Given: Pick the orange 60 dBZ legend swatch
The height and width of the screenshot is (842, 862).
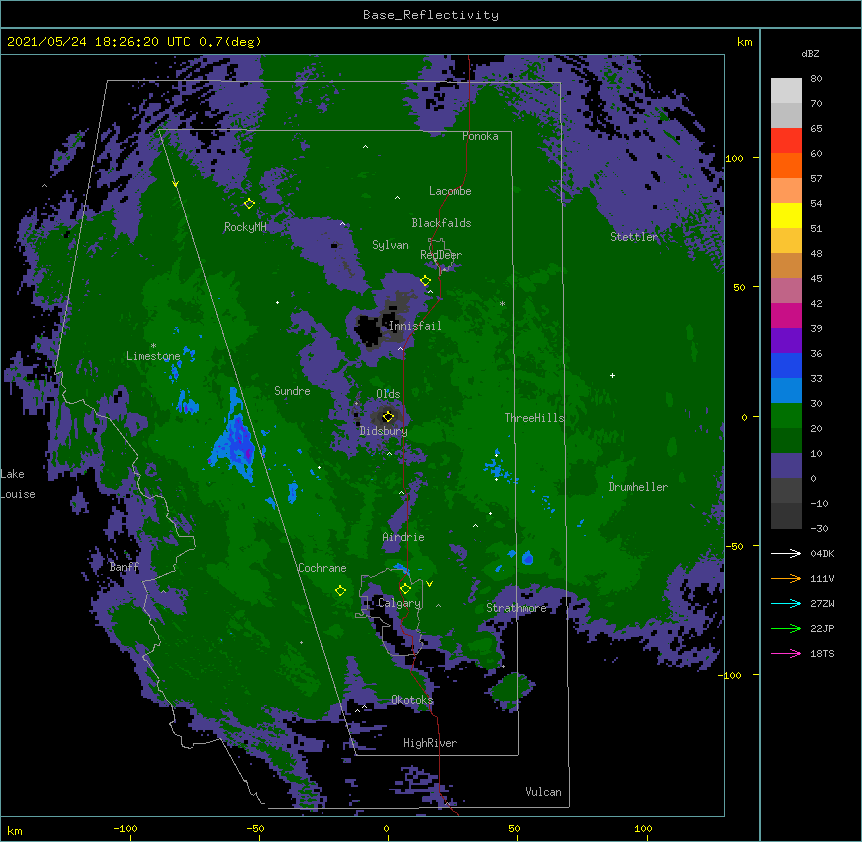Looking at the screenshot, I should 786,165.
